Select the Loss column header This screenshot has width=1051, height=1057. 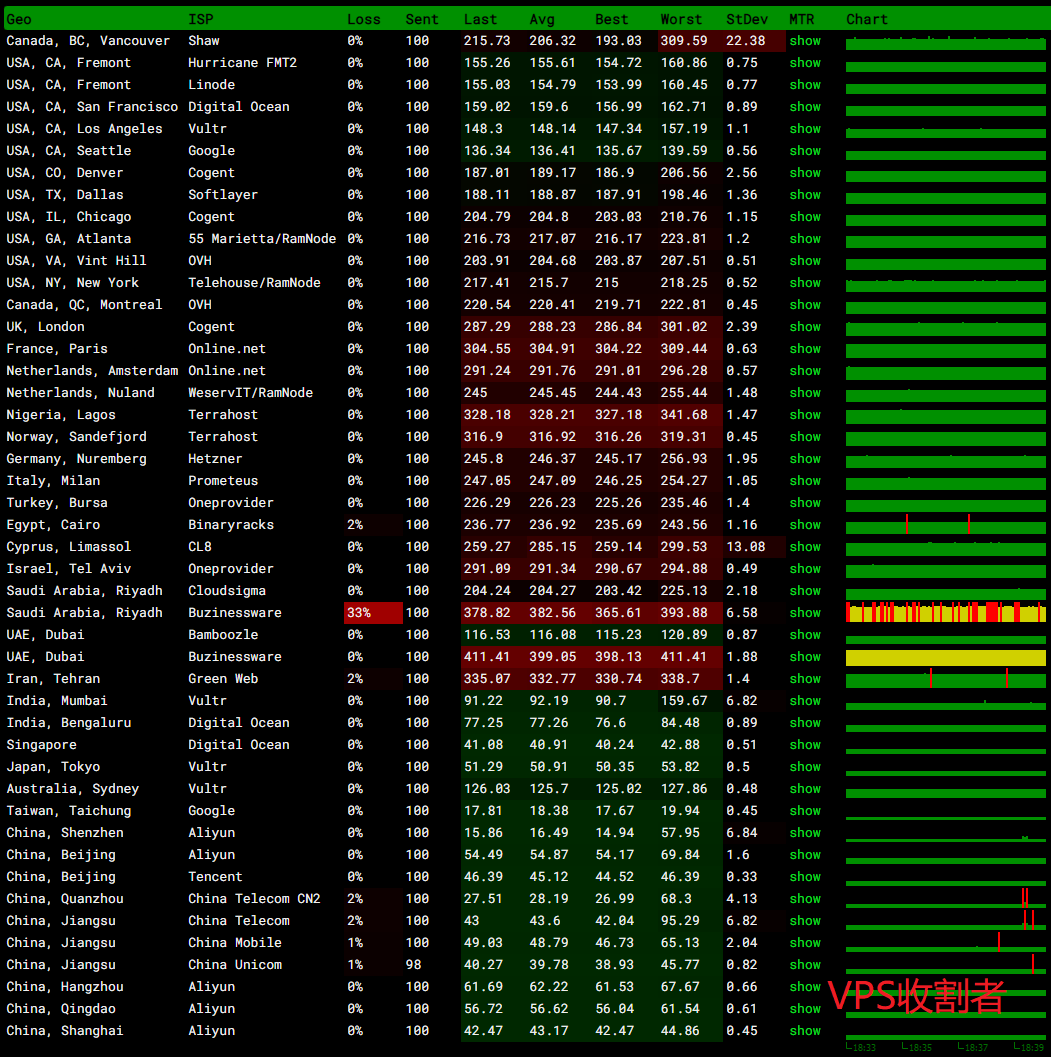[x=364, y=19]
